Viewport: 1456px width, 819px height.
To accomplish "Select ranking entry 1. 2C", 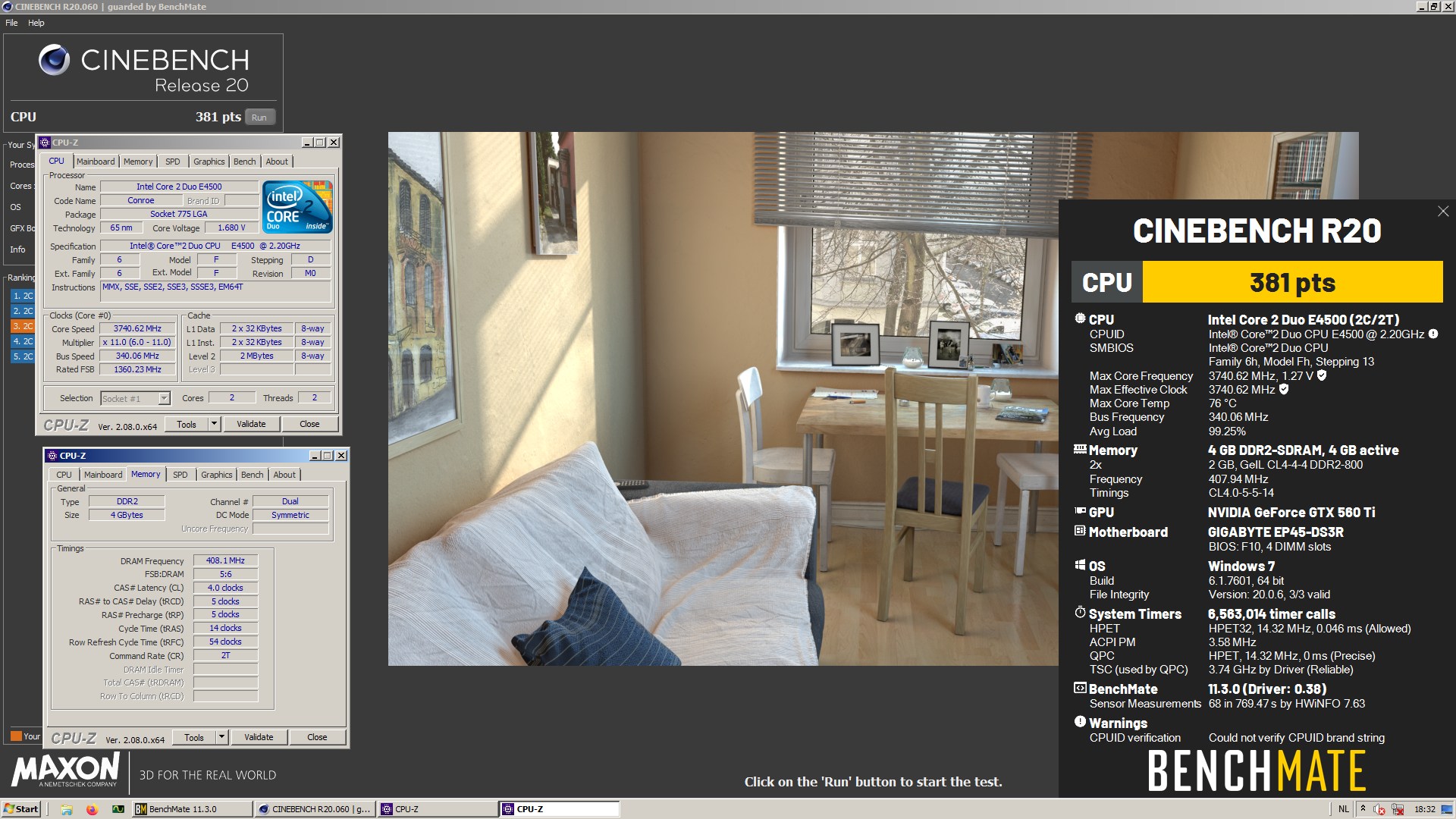I will 23,296.
